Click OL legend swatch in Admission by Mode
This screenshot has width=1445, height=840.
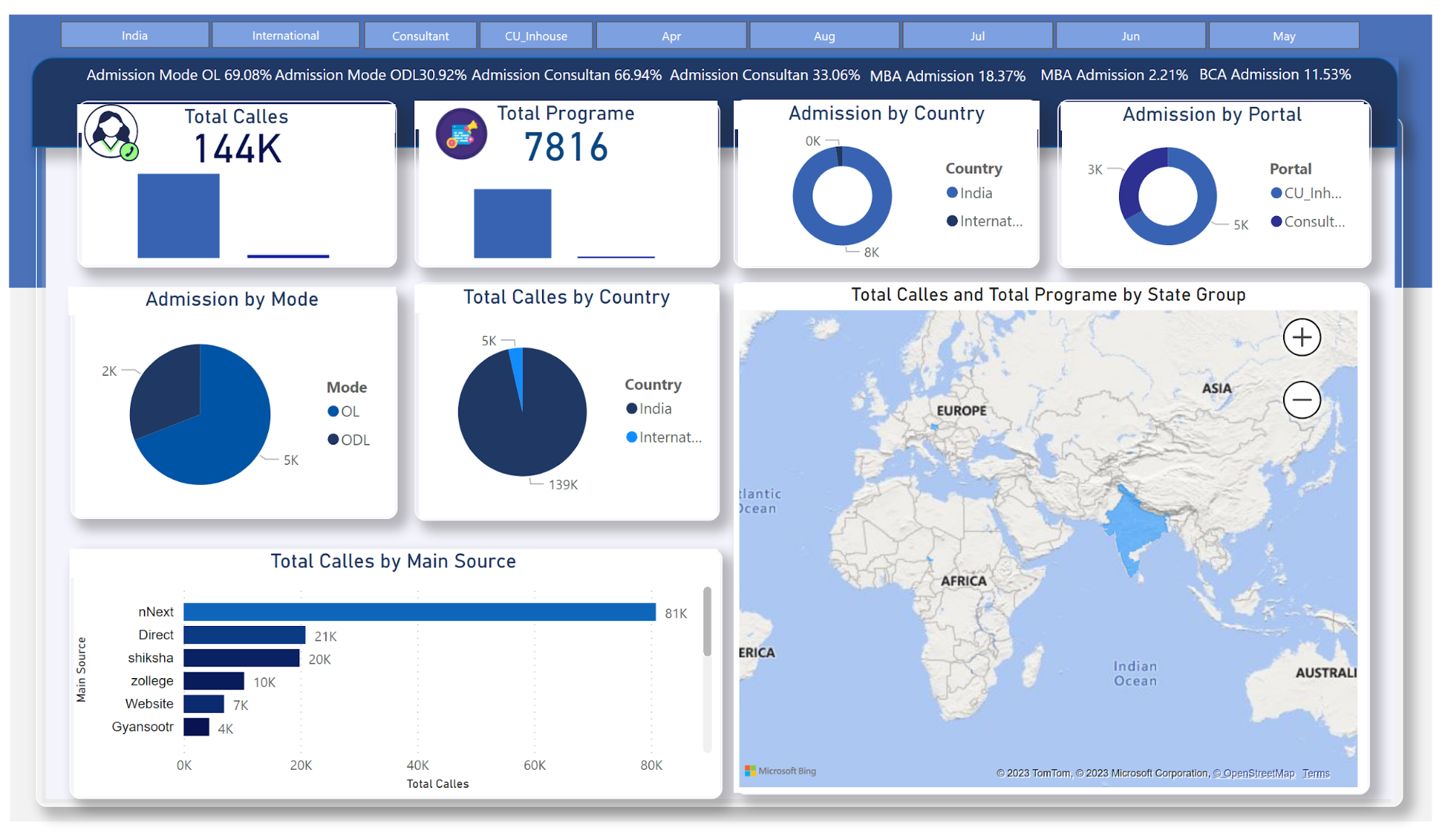pyautogui.click(x=333, y=411)
